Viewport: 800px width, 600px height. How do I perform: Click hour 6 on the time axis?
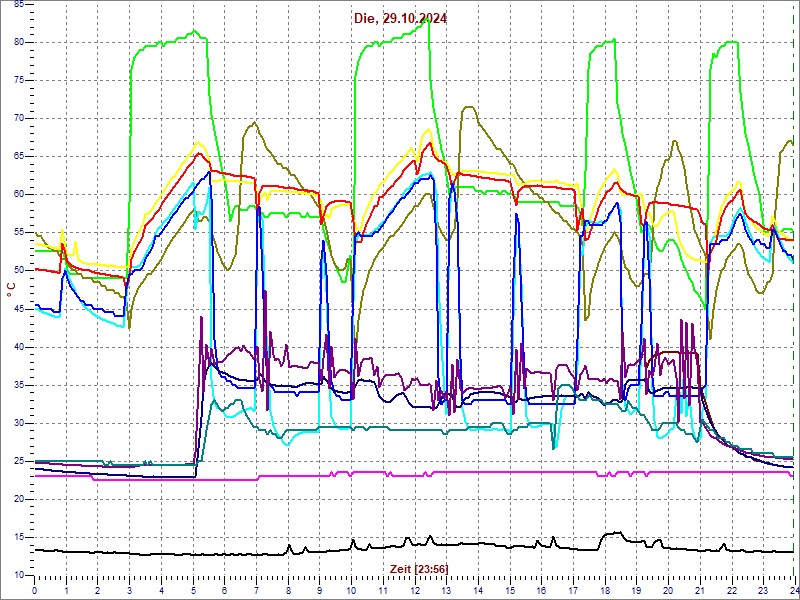224,590
